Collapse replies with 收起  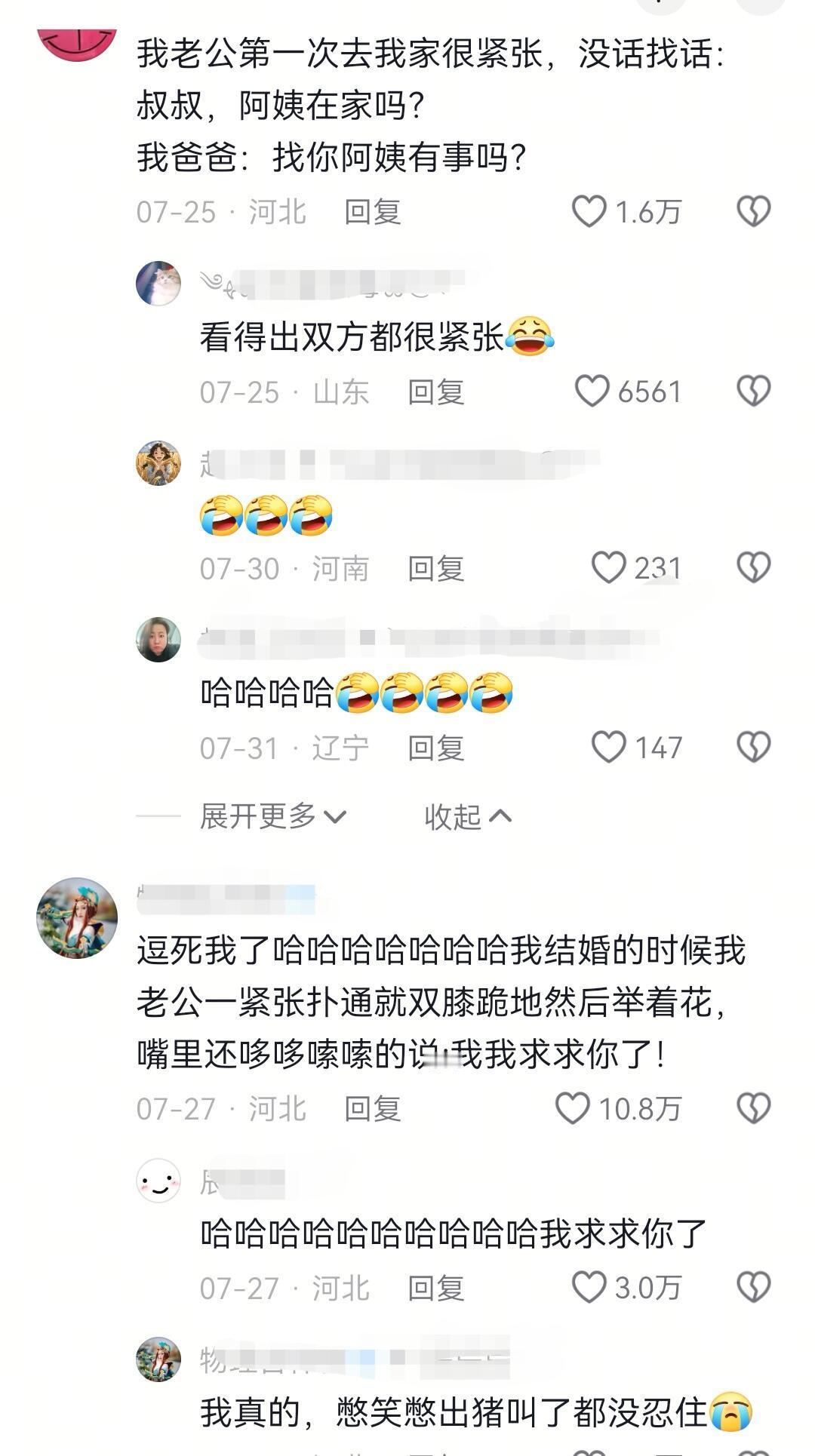pos(468,816)
